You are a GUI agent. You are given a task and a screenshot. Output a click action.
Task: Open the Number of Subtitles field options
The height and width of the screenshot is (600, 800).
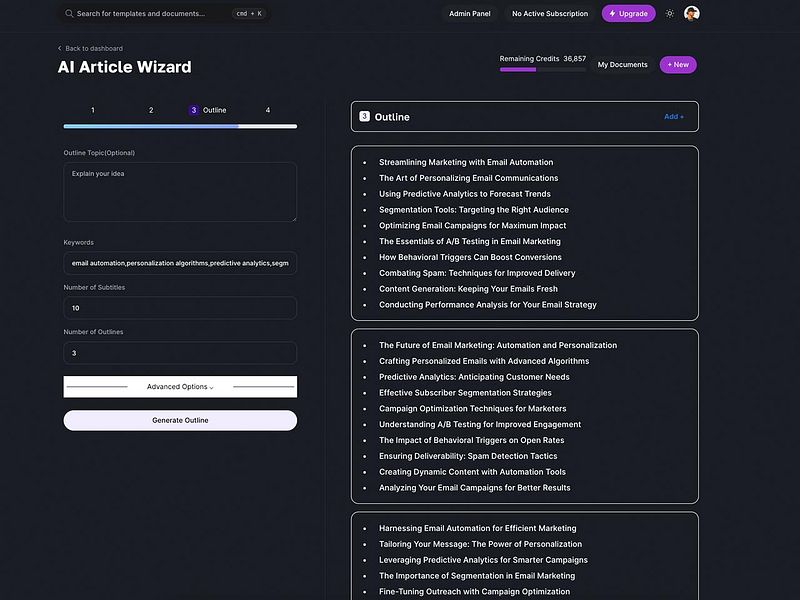(x=179, y=307)
